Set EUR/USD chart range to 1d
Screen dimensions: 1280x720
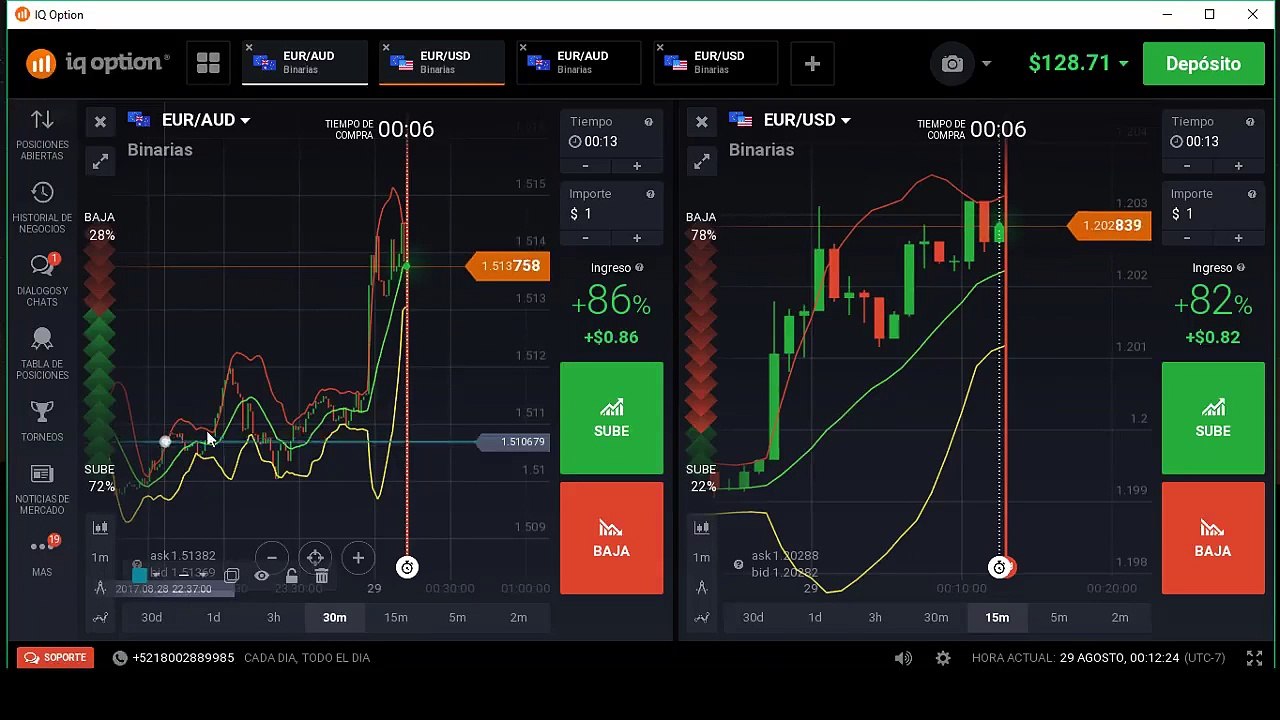coord(815,618)
